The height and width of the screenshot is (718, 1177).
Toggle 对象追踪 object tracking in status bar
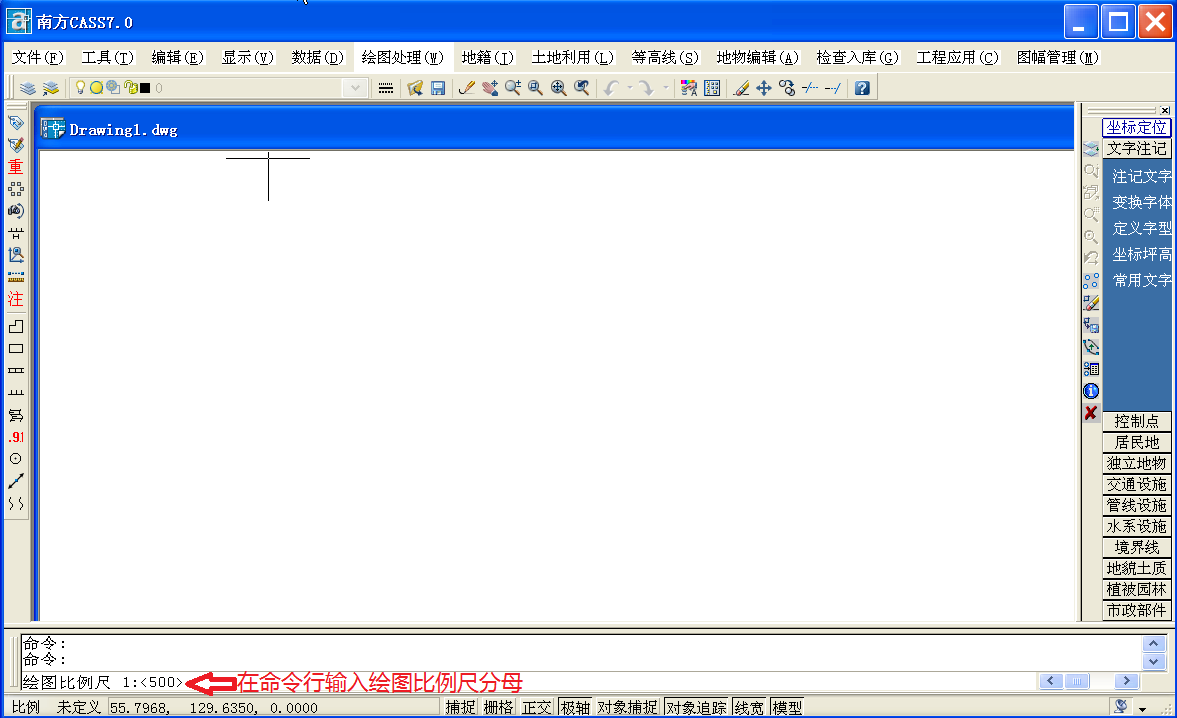(x=697, y=707)
